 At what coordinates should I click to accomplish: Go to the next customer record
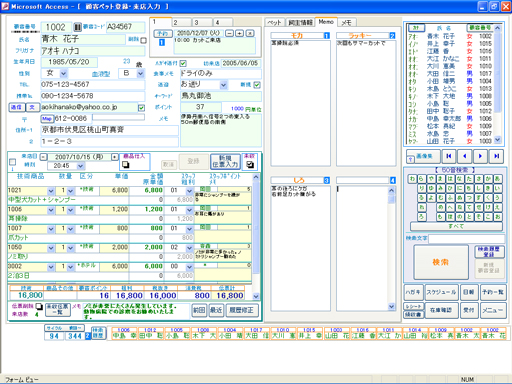tap(480, 156)
